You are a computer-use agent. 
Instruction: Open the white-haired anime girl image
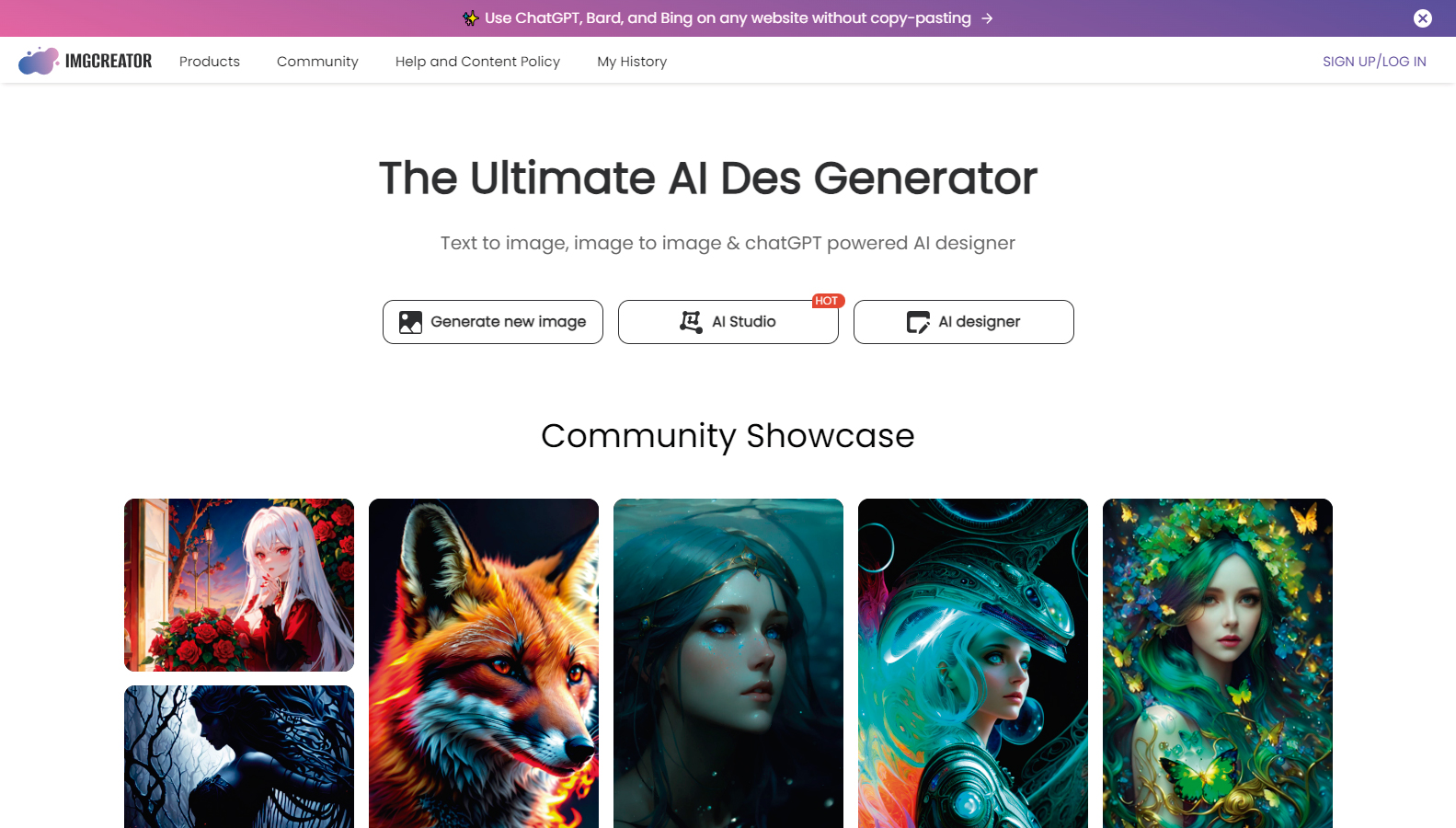(239, 585)
